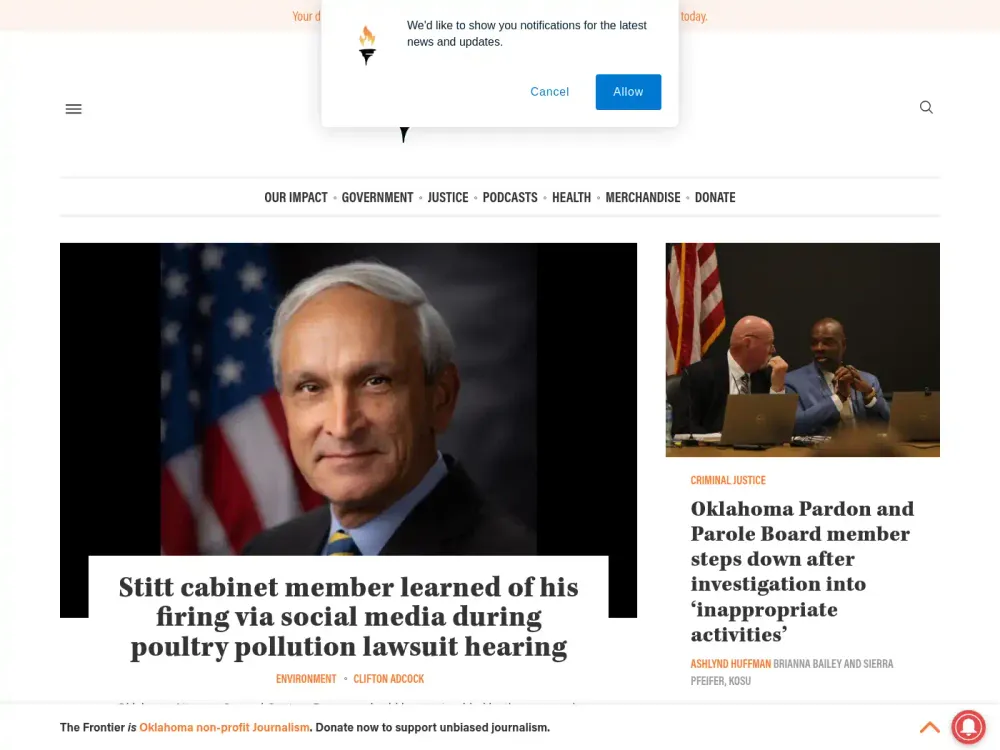Click the search magnifier icon
The image size is (1000, 750).
point(926,107)
